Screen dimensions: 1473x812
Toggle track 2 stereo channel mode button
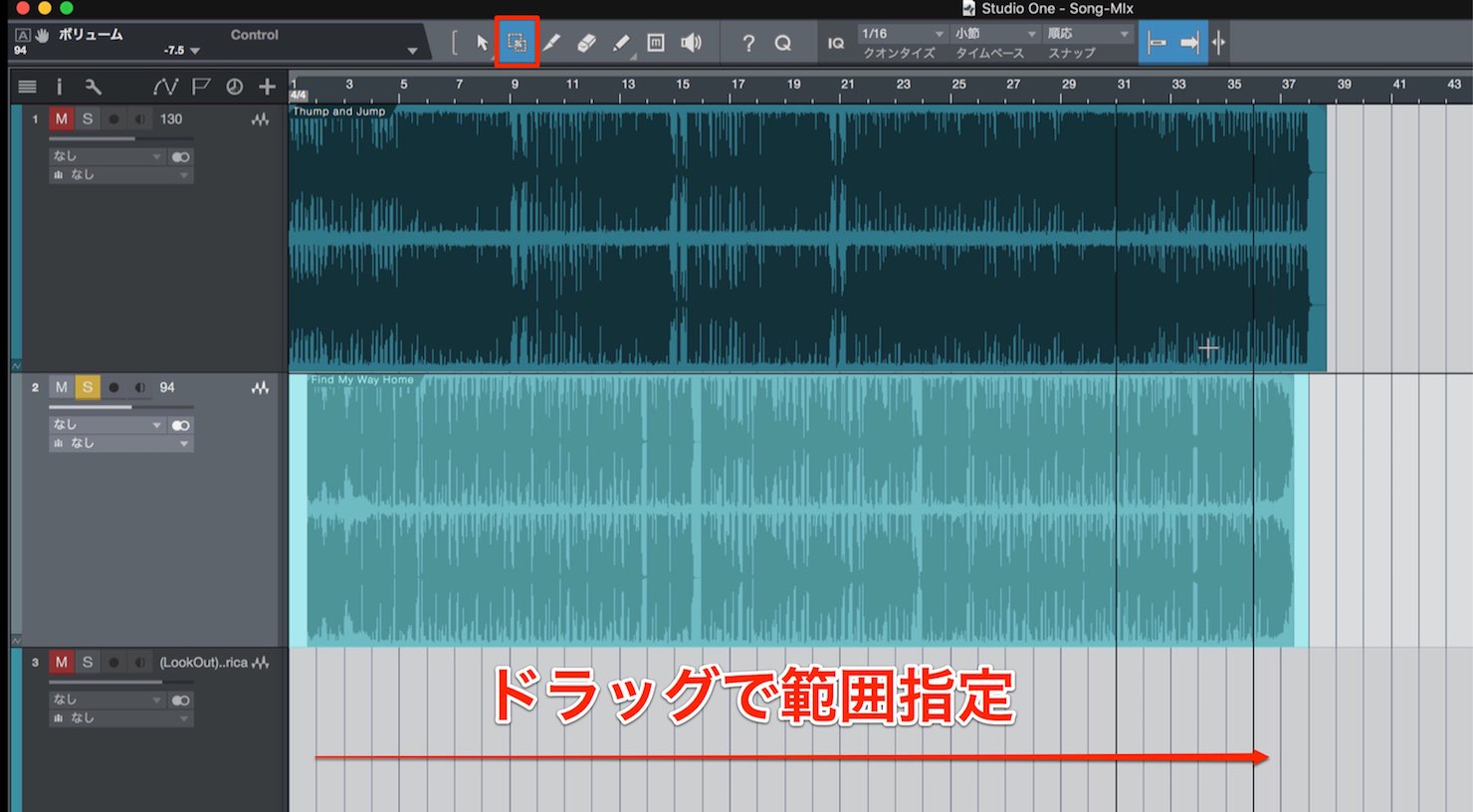pyautogui.click(x=180, y=426)
